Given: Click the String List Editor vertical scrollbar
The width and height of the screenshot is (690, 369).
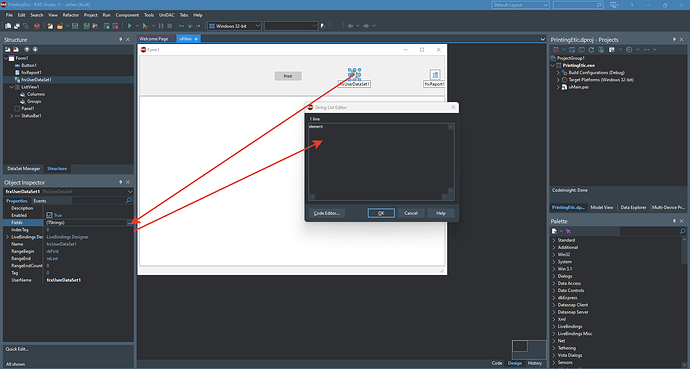Looking at the screenshot, I should click(x=451, y=159).
